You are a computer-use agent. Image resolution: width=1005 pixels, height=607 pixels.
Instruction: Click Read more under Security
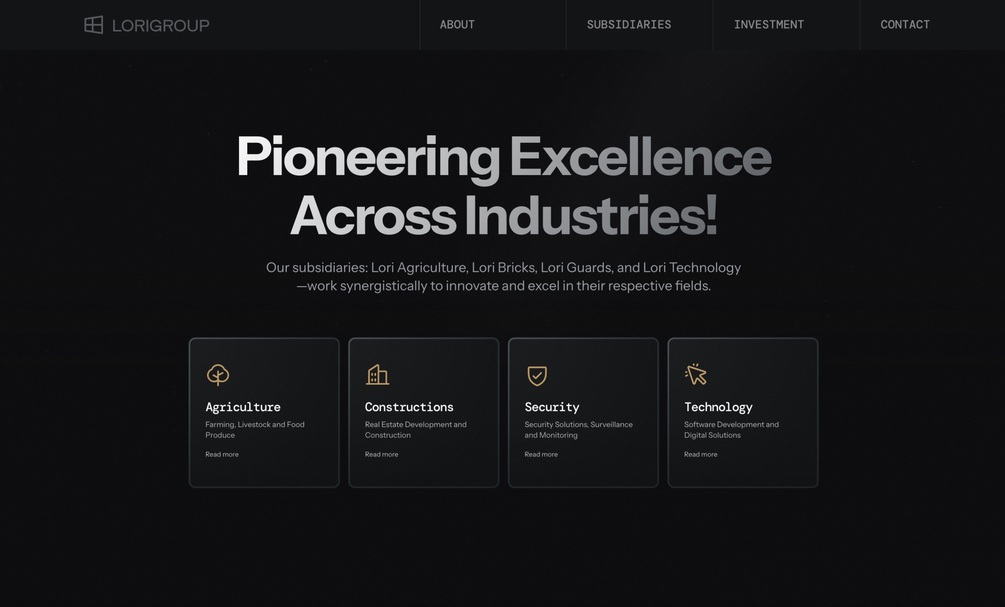(x=541, y=454)
